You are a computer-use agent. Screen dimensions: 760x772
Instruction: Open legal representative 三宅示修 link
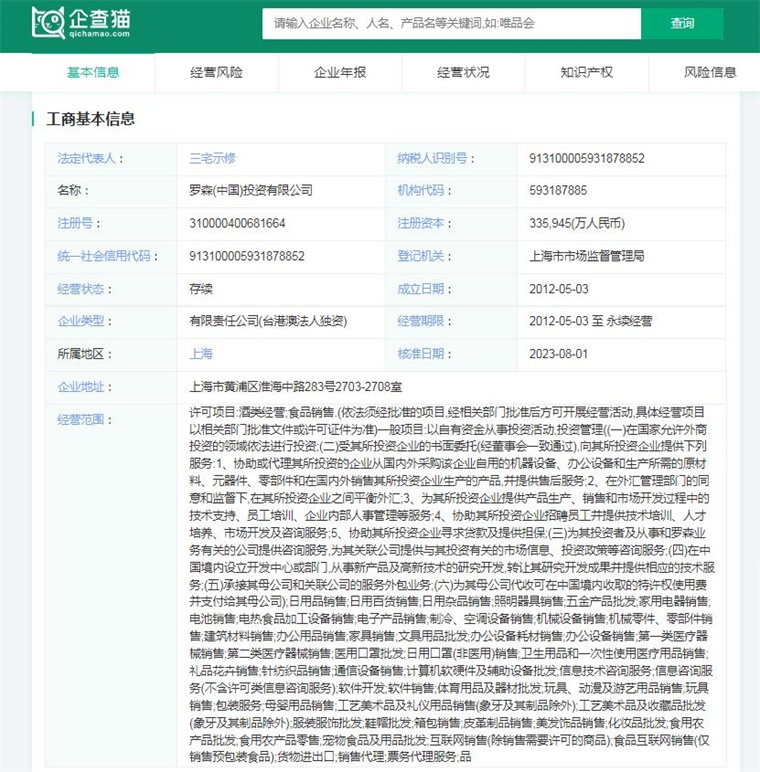pos(213,158)
